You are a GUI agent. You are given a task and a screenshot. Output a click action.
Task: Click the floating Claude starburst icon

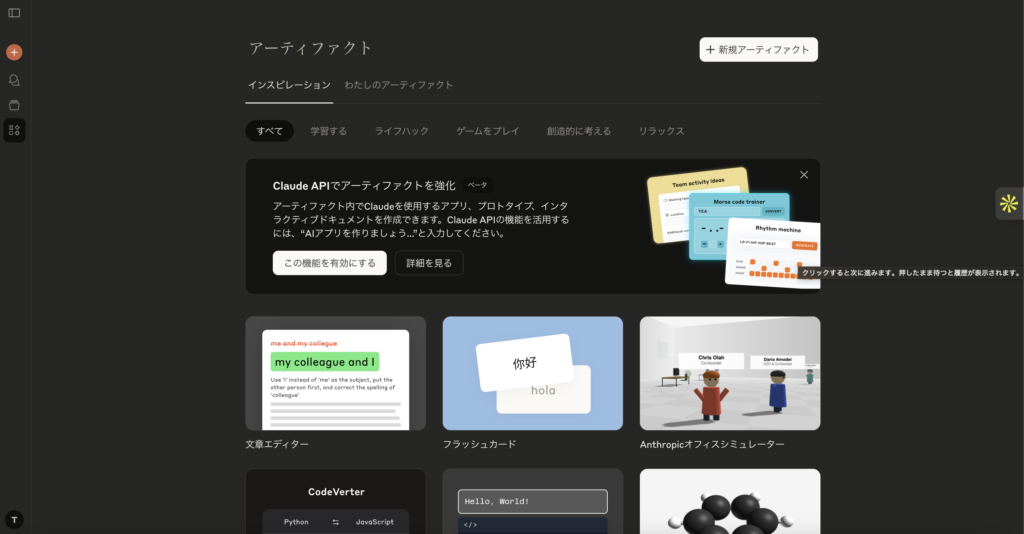(1009, 203)
